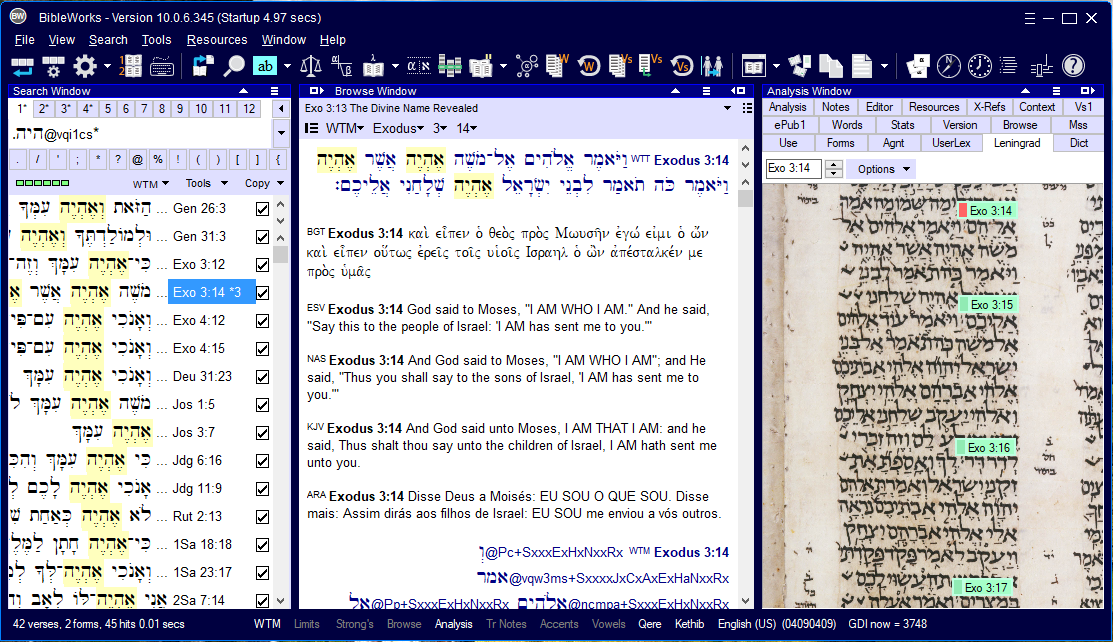Uncheck the Gen 26:3 verse checkbox
Screen dimensions: 1113x642
pyautogui.click(x=262, y=209)
